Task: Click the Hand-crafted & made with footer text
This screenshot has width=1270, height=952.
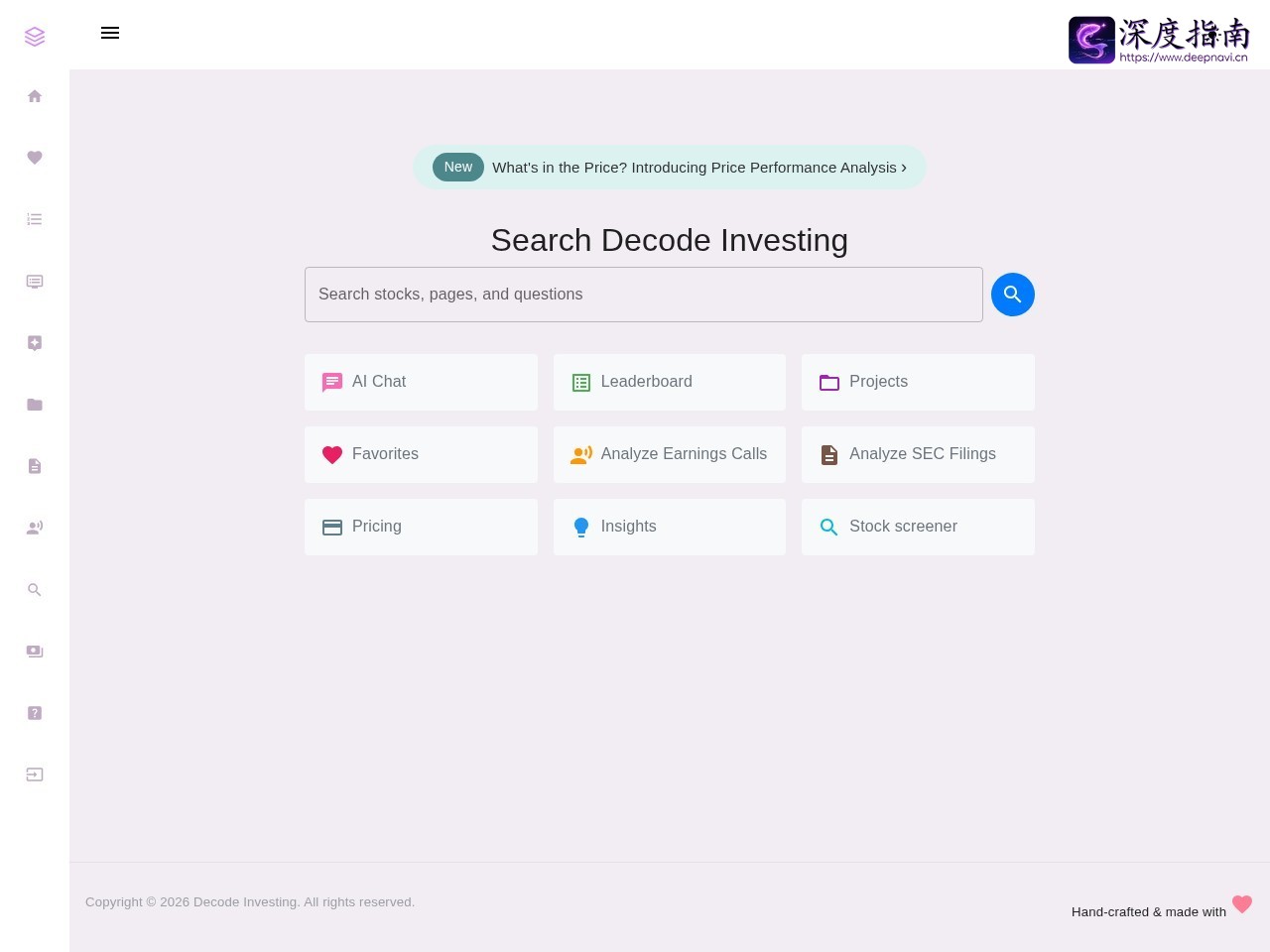Action: coord(1149,912)
